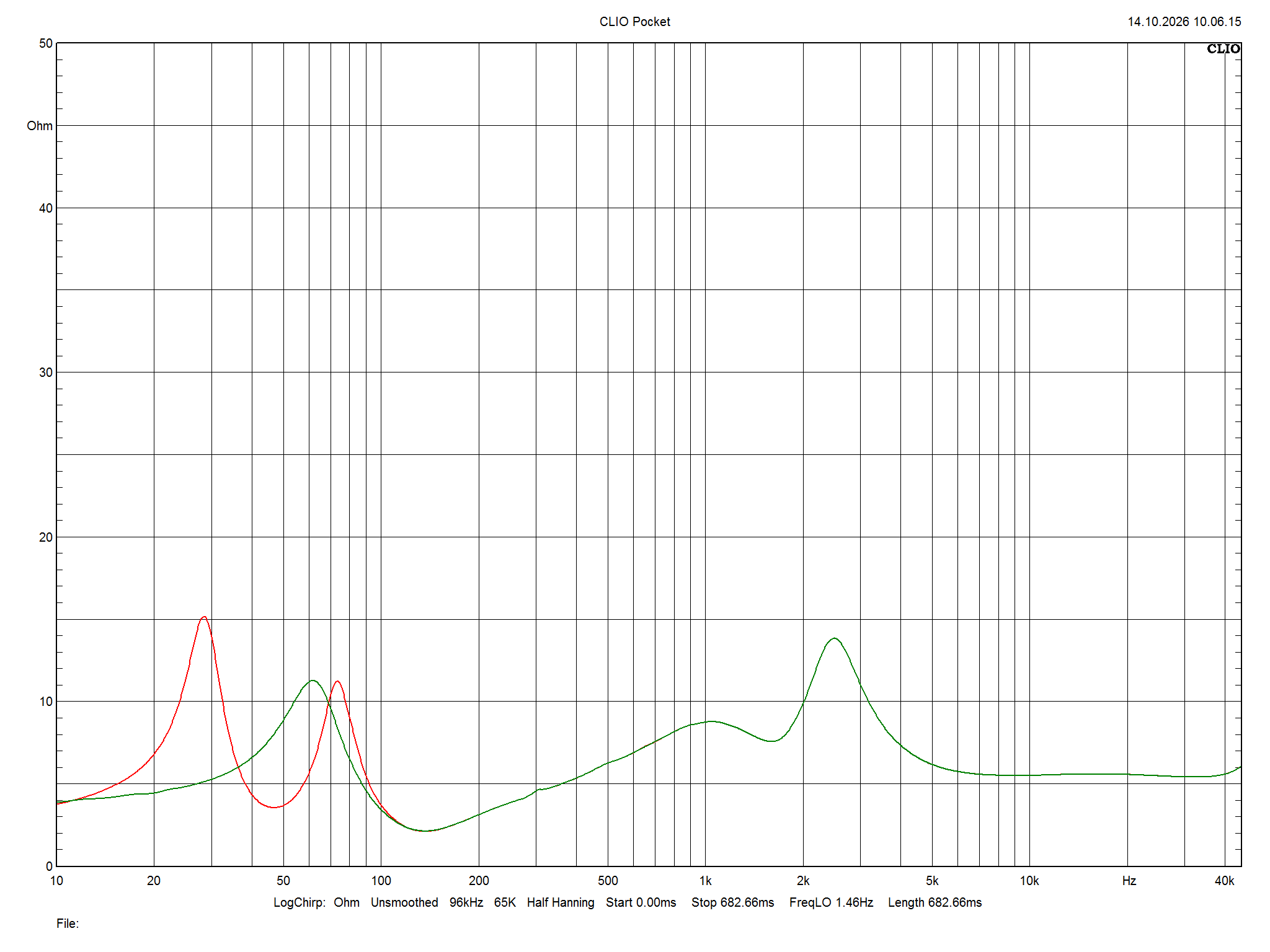Click the 50 value on vertical axis
The width and height of the screenshot is (1270, 952).
pyautogui.click(x=46, y=43)
